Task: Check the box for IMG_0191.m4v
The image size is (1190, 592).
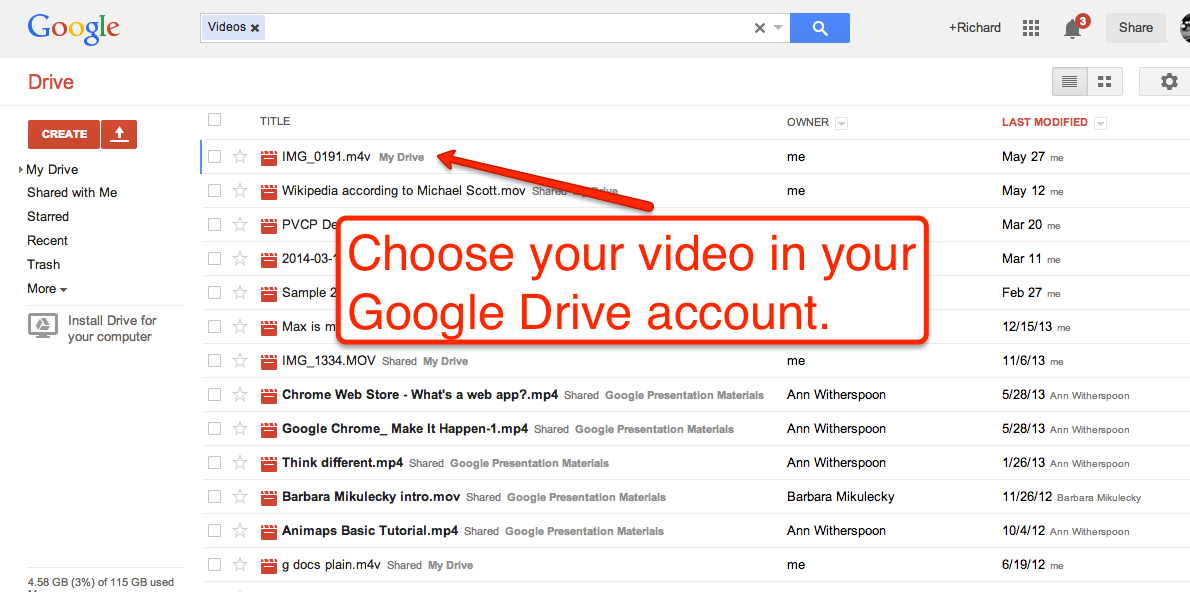Action: [x=215, y=156]
